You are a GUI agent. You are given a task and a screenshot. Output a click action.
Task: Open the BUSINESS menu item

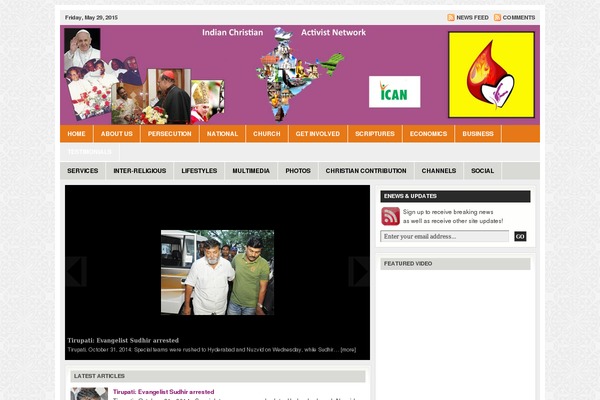(478, 134)
